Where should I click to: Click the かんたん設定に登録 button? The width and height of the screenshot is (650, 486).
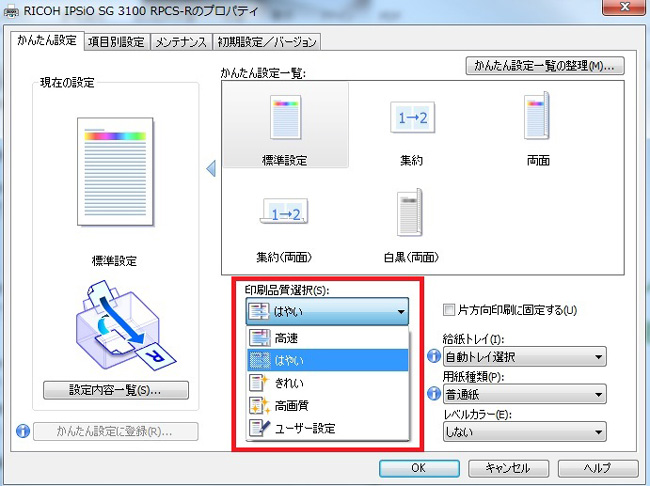(116, 431)
